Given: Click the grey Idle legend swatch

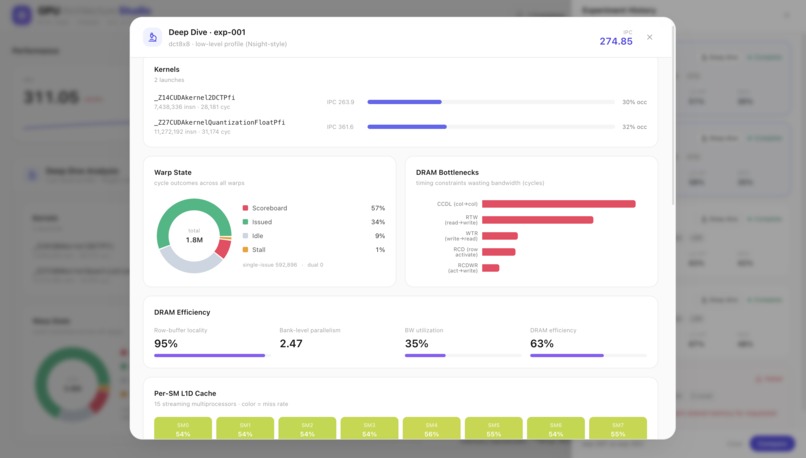Looking at the screenshot, I should (x=245, y=235).
